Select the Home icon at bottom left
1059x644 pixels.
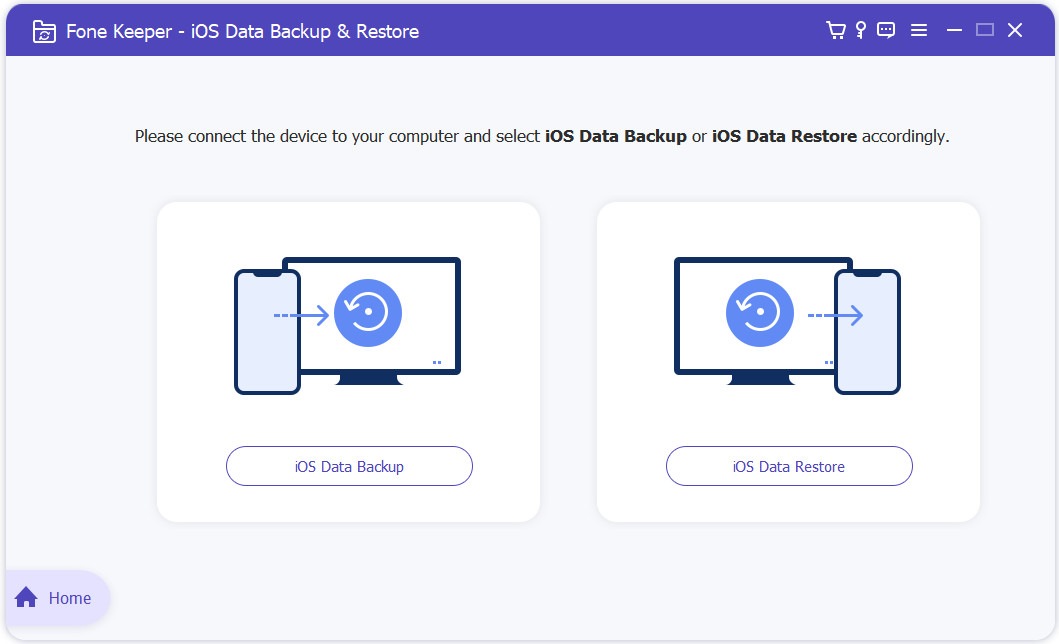(28, 598)
